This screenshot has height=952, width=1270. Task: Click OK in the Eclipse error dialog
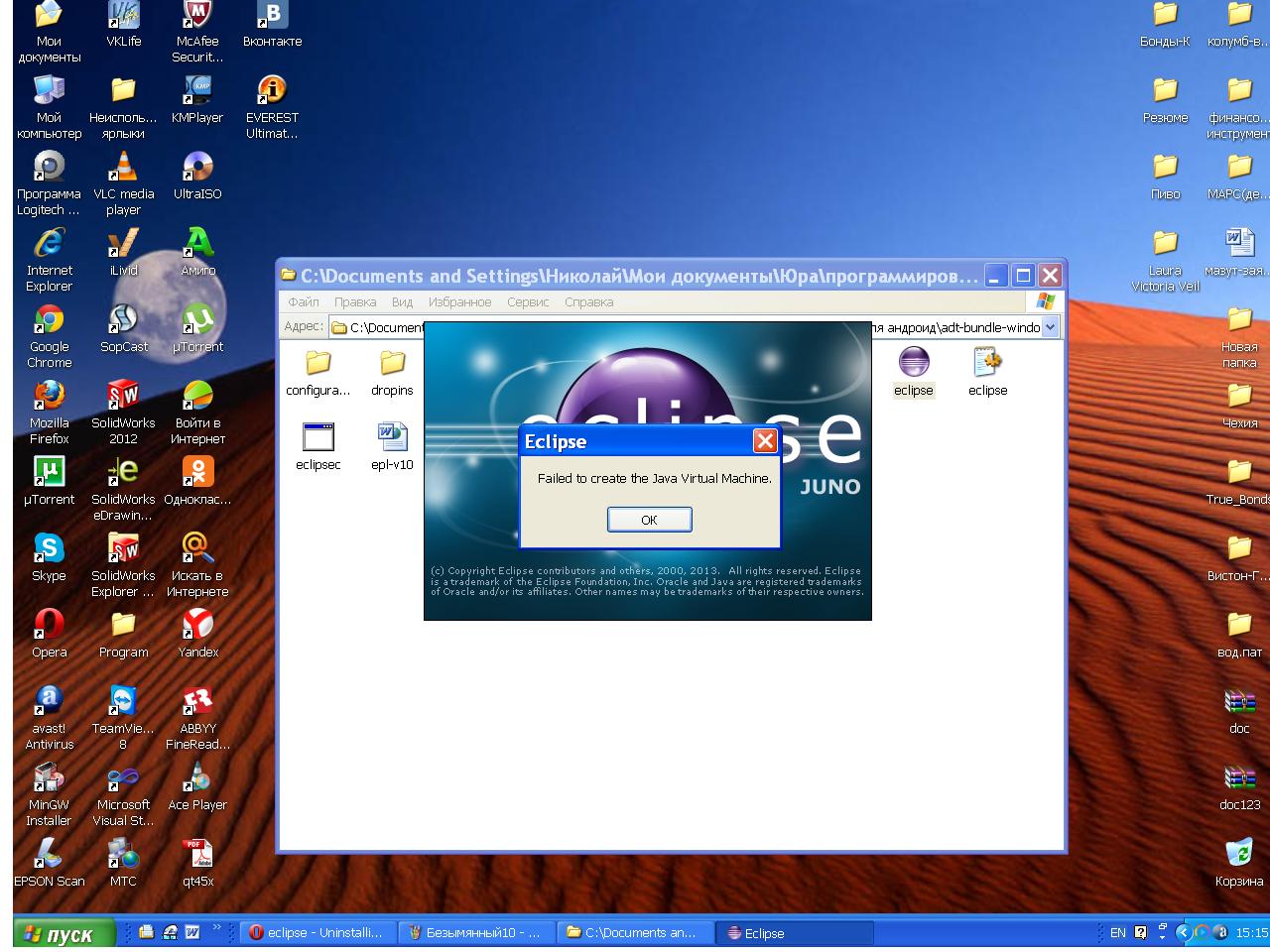(x=649, y=520)
